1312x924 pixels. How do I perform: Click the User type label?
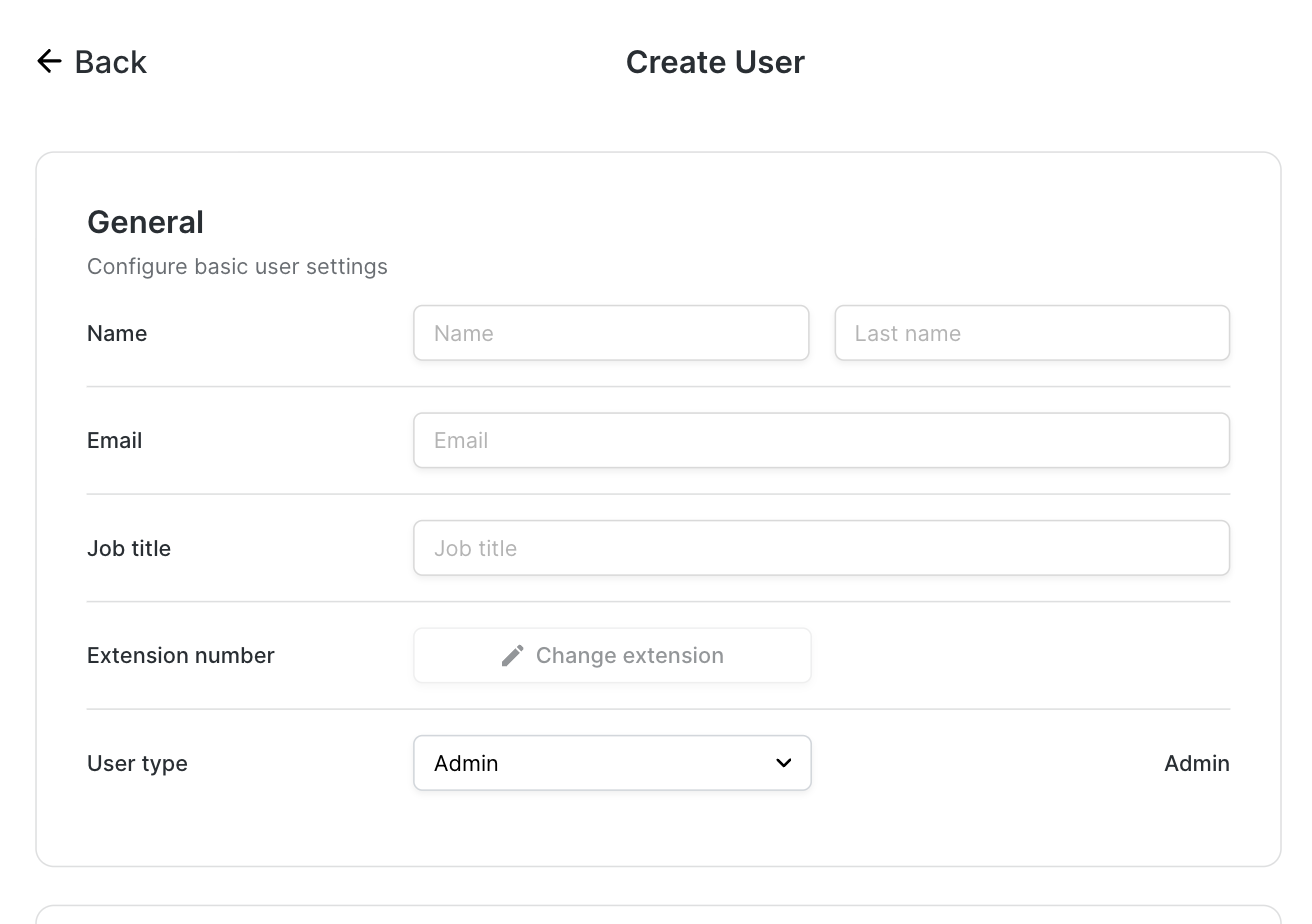click(x=137, y=764)
